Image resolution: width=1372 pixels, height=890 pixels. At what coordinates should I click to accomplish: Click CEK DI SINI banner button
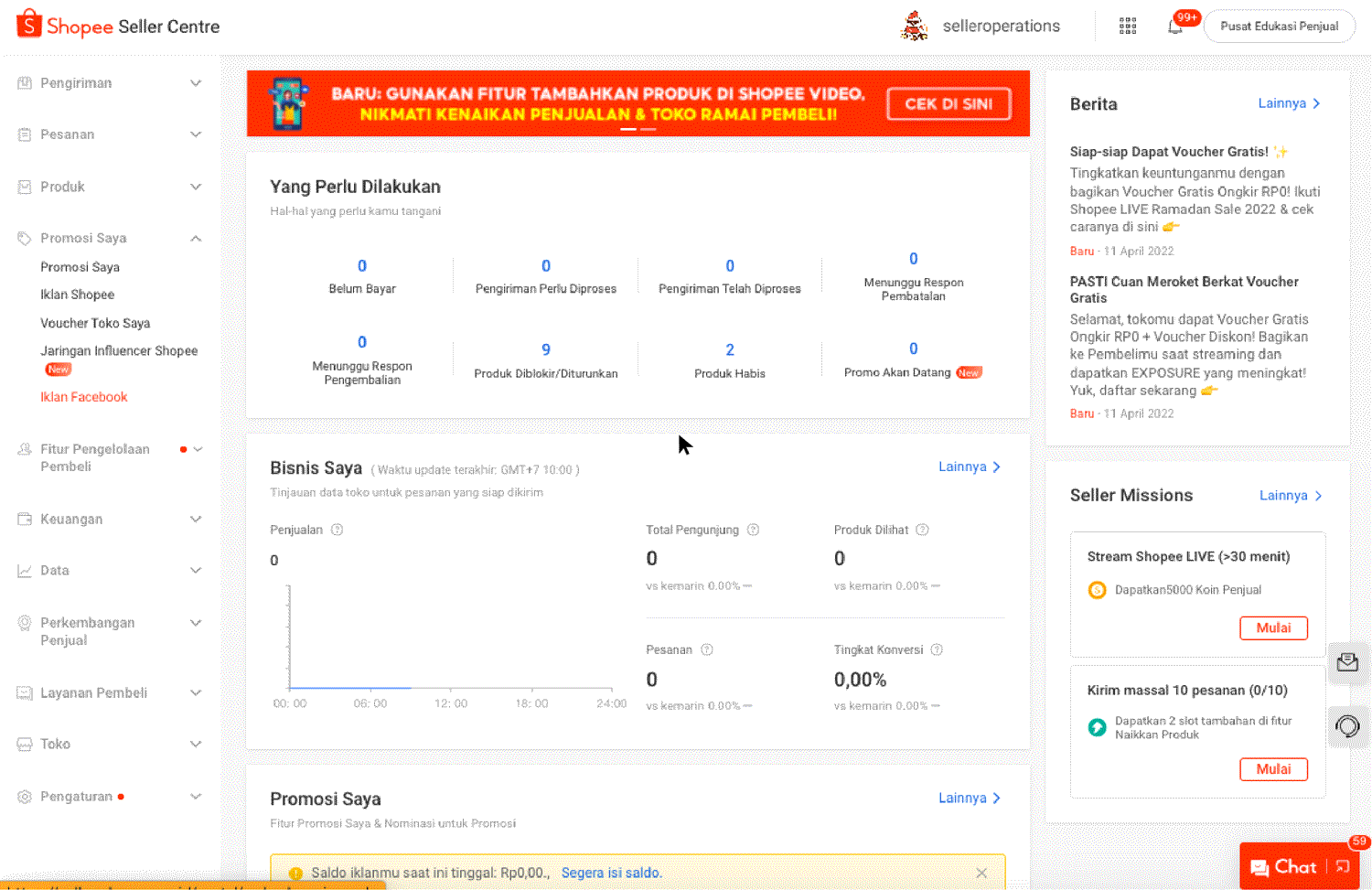[949, 103]
